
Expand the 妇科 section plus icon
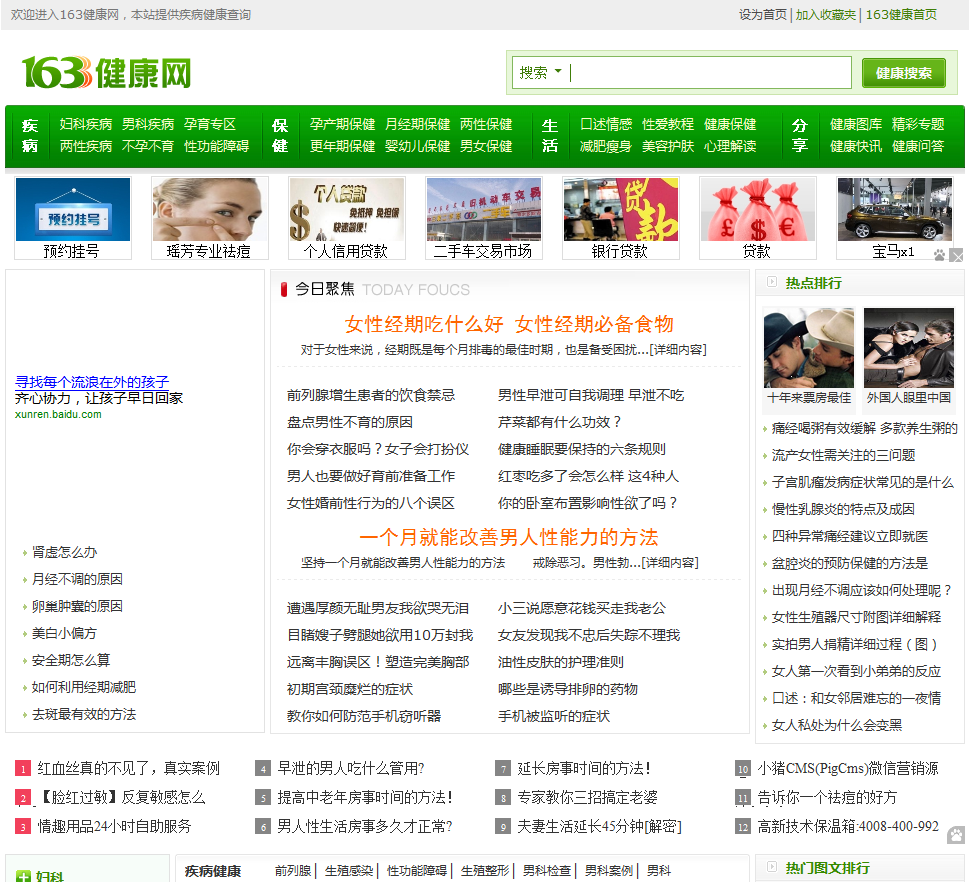(x=24, y=876)
